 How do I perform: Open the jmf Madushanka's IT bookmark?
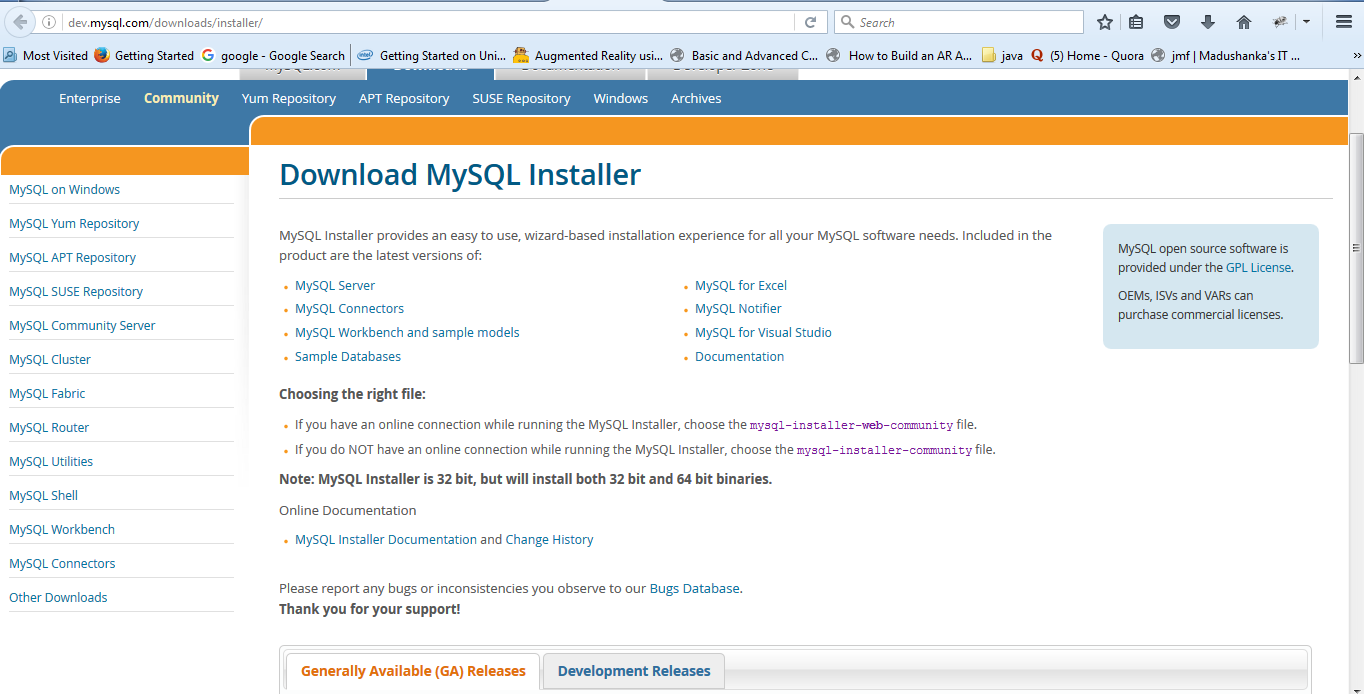point(1226,56)
